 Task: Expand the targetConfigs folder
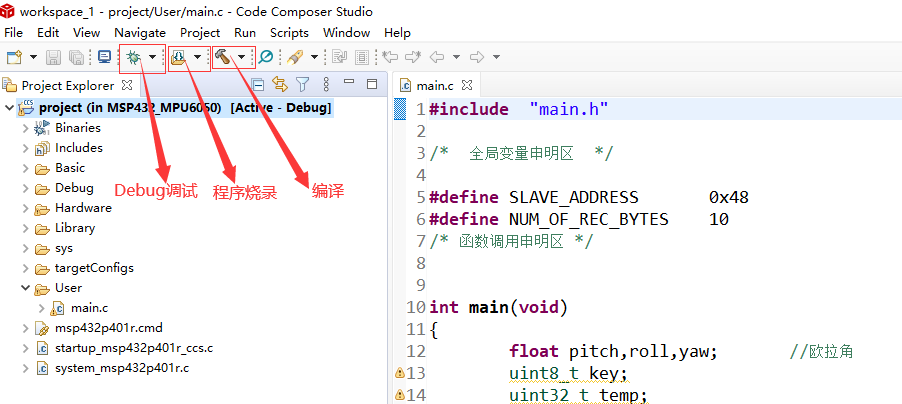(25, 268)
